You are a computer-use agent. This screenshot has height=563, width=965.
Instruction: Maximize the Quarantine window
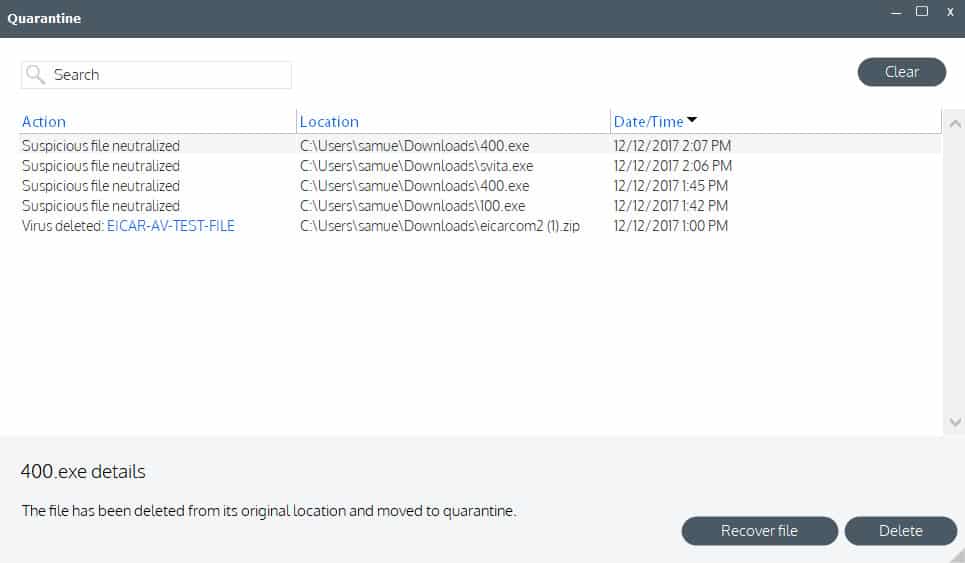tap(922, 12)
